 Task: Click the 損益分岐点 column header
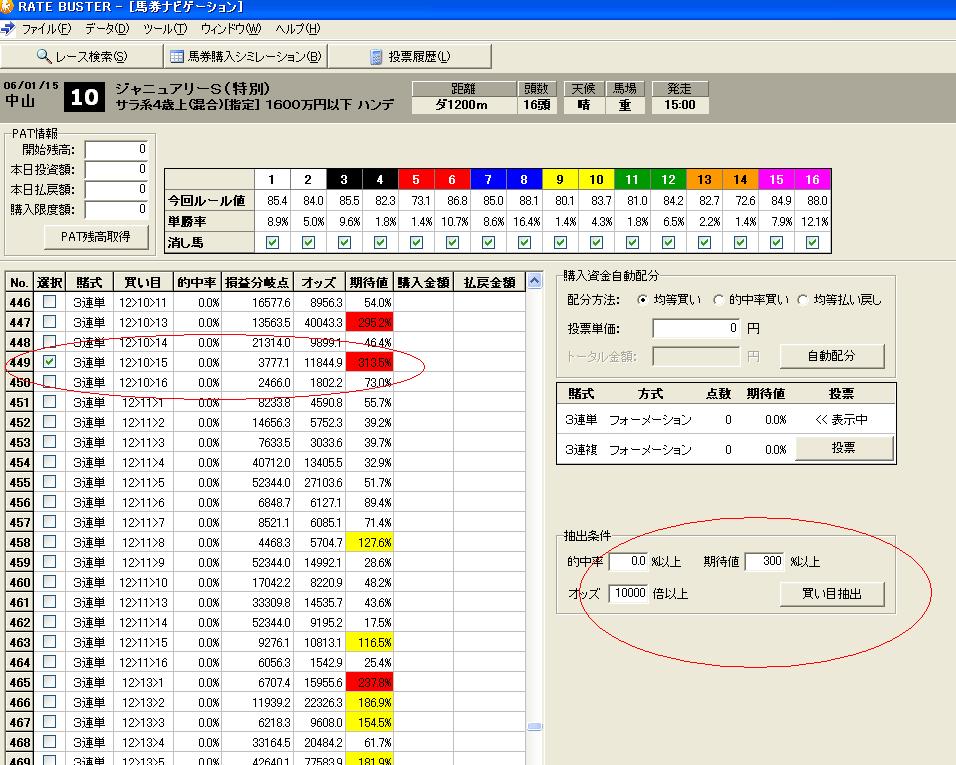(x=257, y=283)
